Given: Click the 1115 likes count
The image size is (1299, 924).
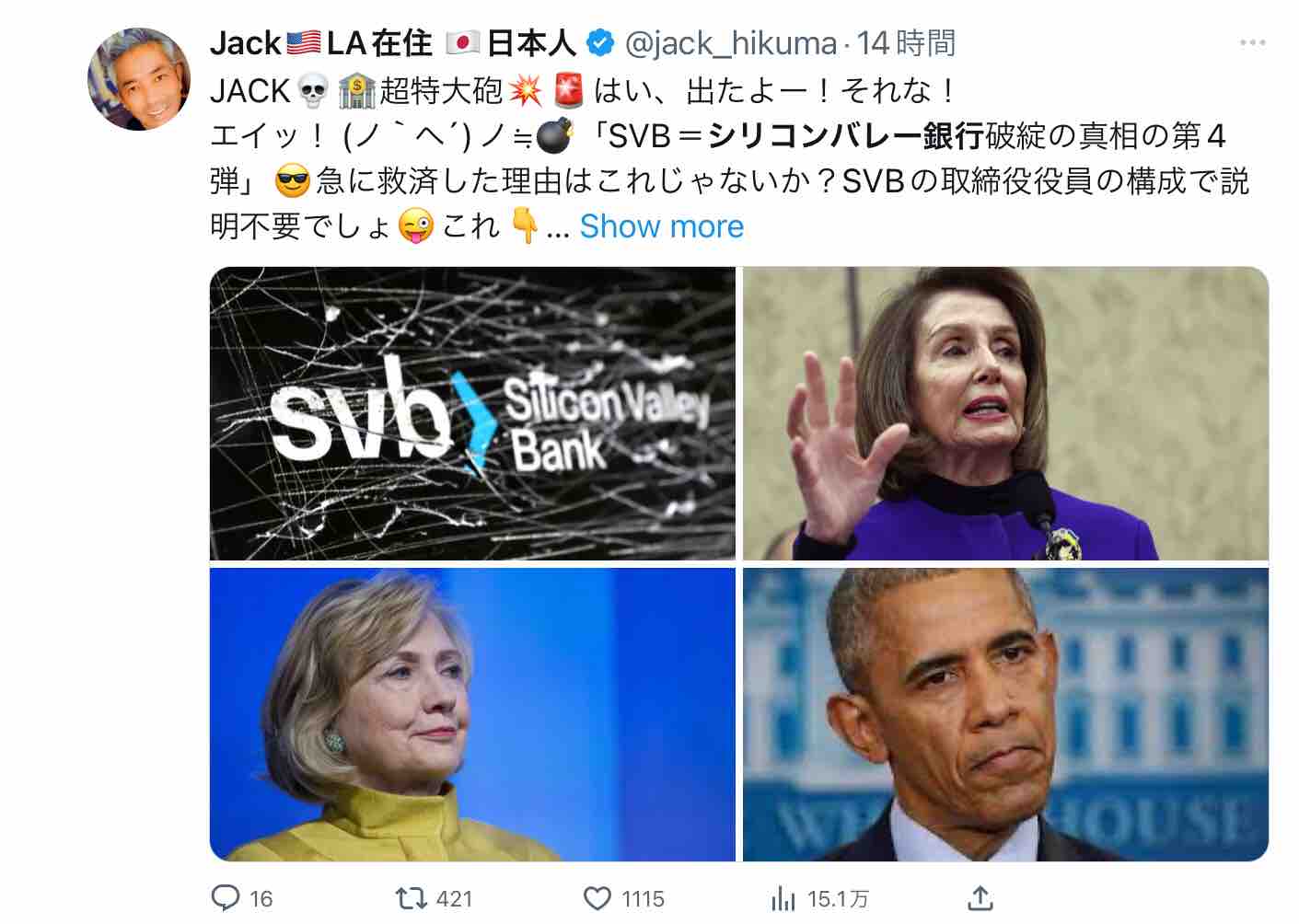Looking at the screenshot, I should (644, 899).
